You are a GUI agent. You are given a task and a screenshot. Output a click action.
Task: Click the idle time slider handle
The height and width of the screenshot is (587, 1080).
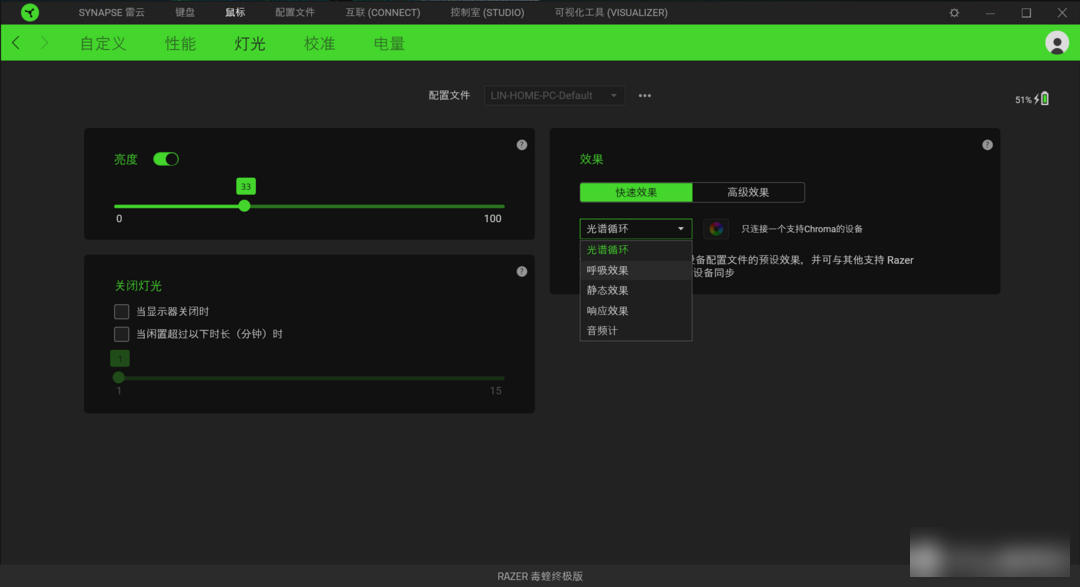pyautogui.click(x=118, y=378)
